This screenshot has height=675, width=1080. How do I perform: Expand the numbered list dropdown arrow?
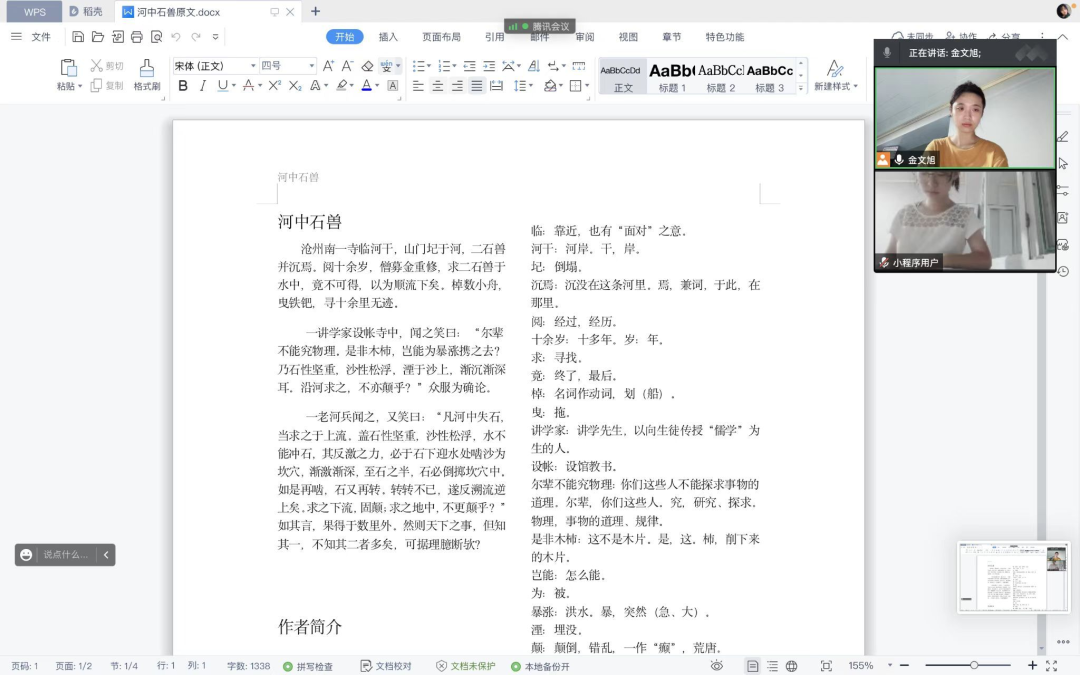pyautogui.click(x=455, y=66)
